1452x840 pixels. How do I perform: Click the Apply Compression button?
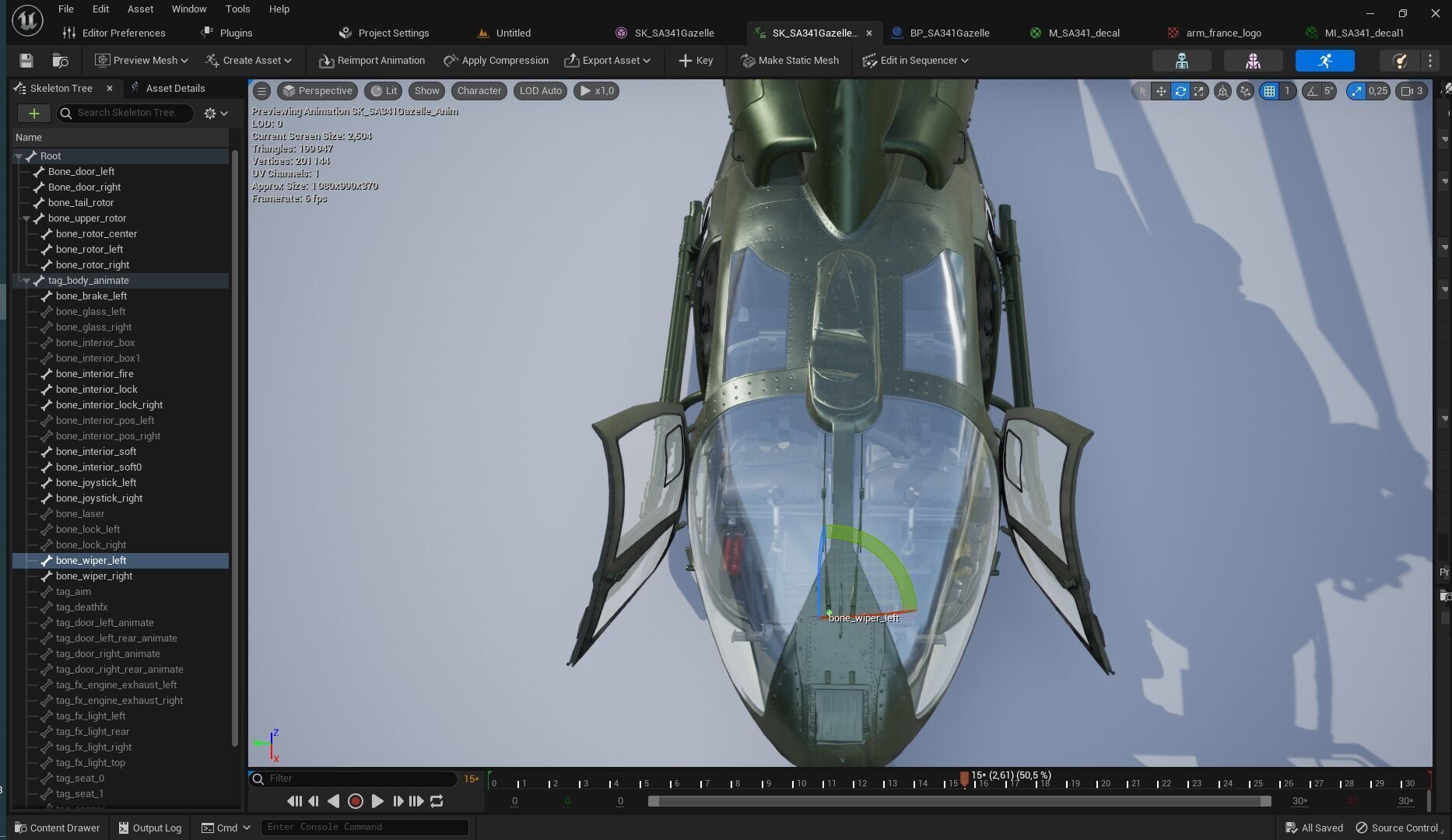(496, 61)
